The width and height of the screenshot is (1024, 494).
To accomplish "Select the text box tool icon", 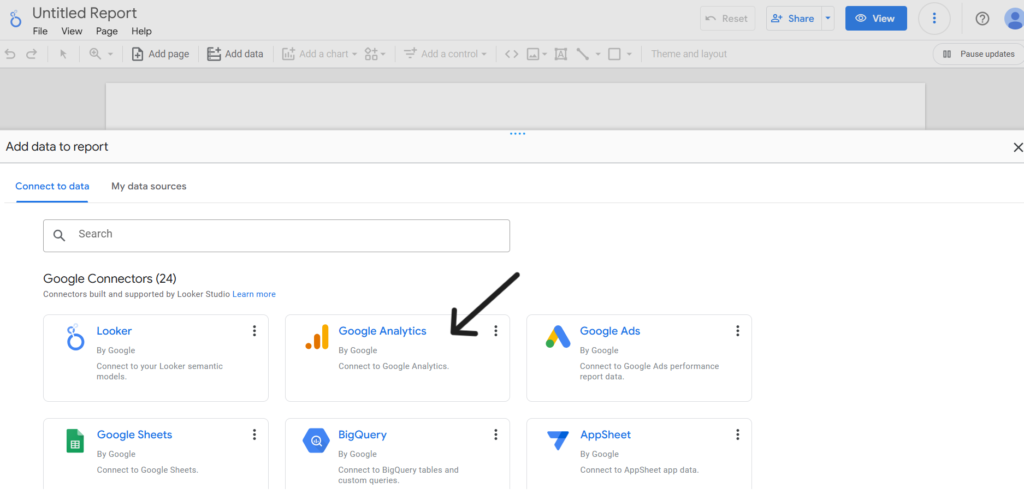I will tap(560, 54).
